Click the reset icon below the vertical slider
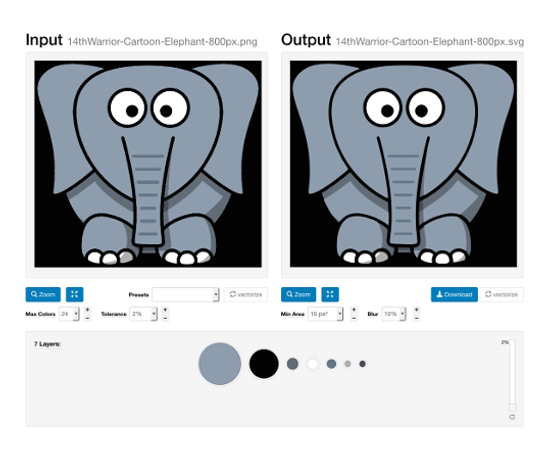The image size is (550, 460). click(512, 417)
